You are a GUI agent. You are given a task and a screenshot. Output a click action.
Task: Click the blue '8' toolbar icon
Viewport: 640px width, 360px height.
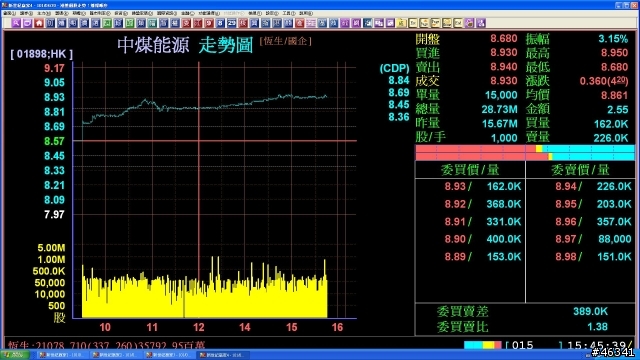pos(220,23)
